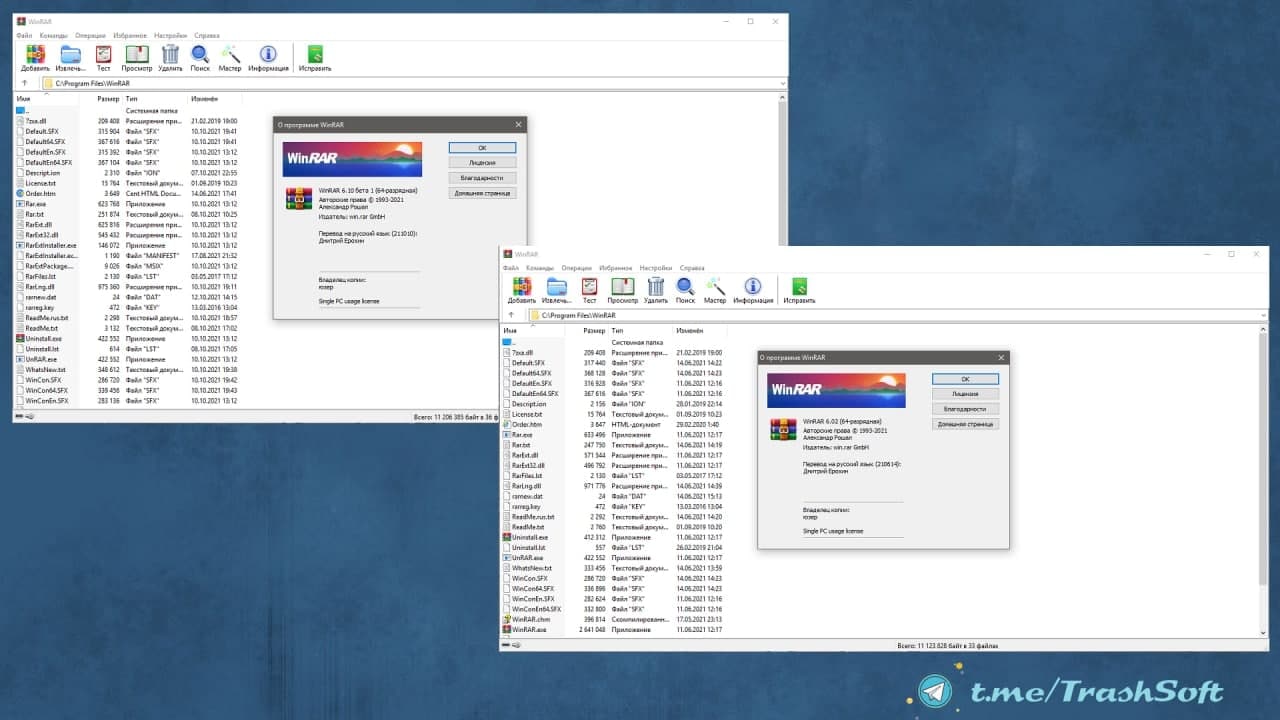
Task: Click the Информация icon in the bottom-right WinRAR window
Action: tap(753, 287)
